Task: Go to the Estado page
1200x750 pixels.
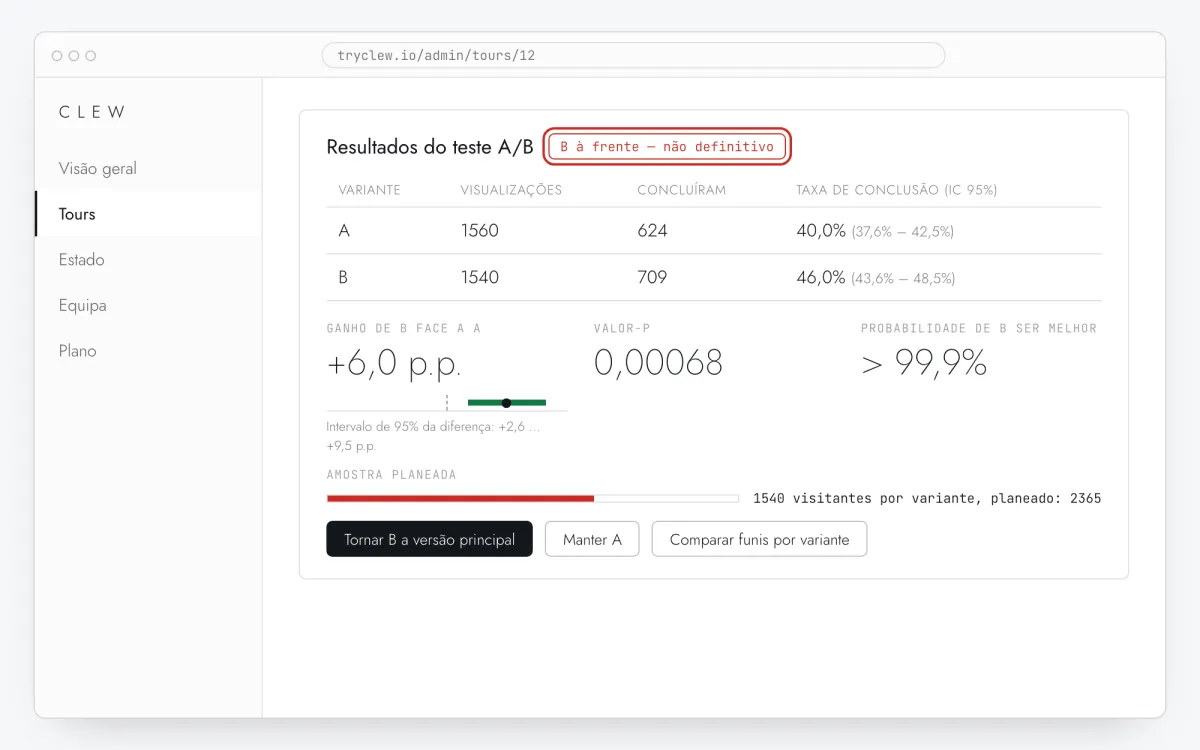Action: (x=81, y=260)
